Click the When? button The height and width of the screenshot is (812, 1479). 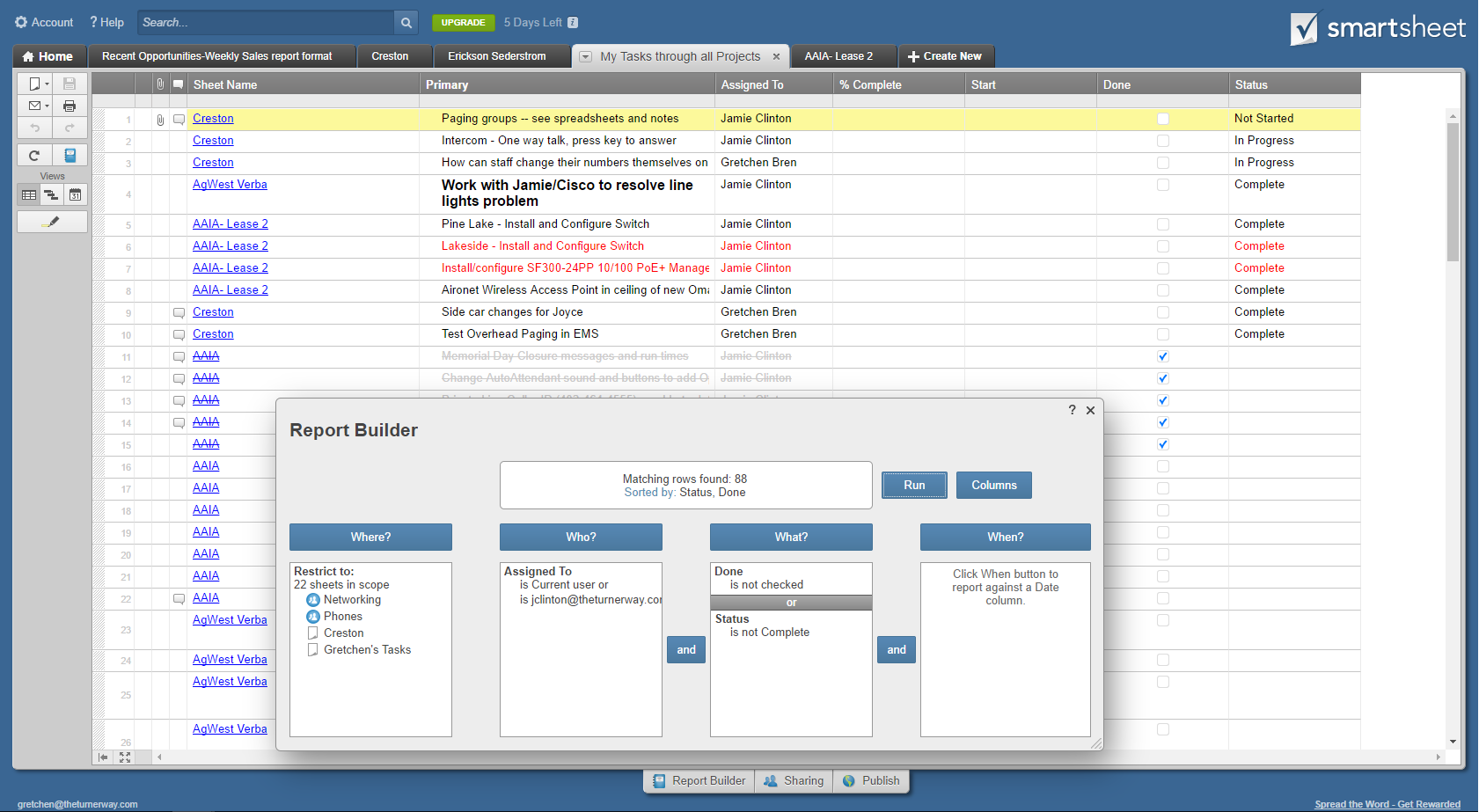(1006, 538)
